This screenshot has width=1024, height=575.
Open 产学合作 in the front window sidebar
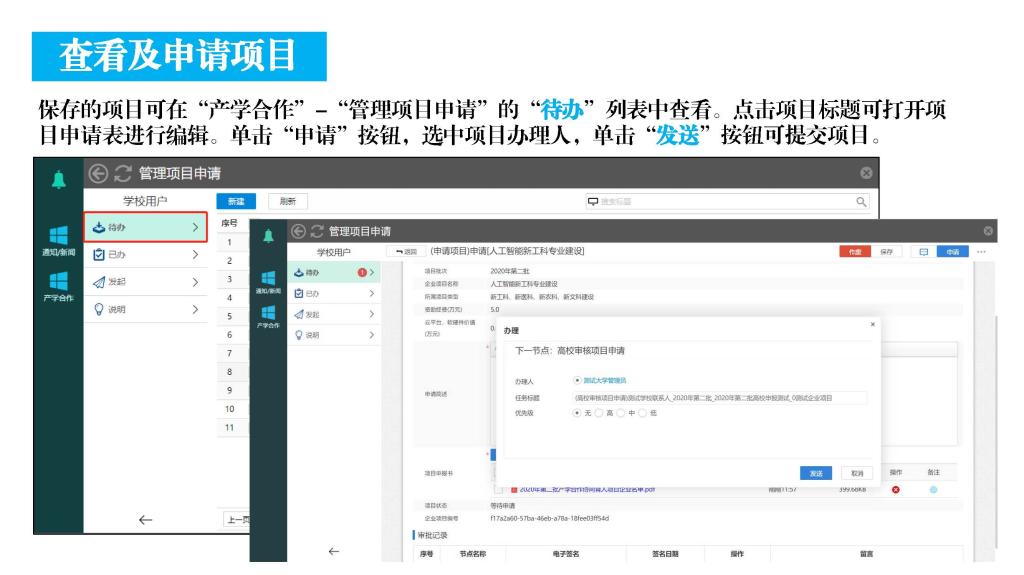pos(267,316)
